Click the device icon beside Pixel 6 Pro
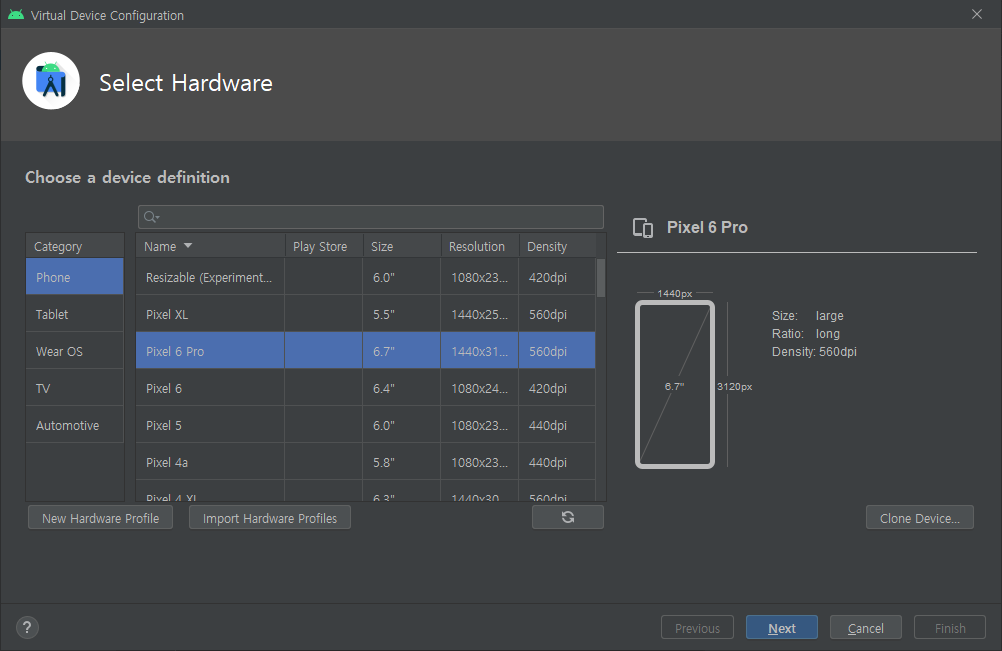The height and width of the screenshot is (651, 1002). 643,227
